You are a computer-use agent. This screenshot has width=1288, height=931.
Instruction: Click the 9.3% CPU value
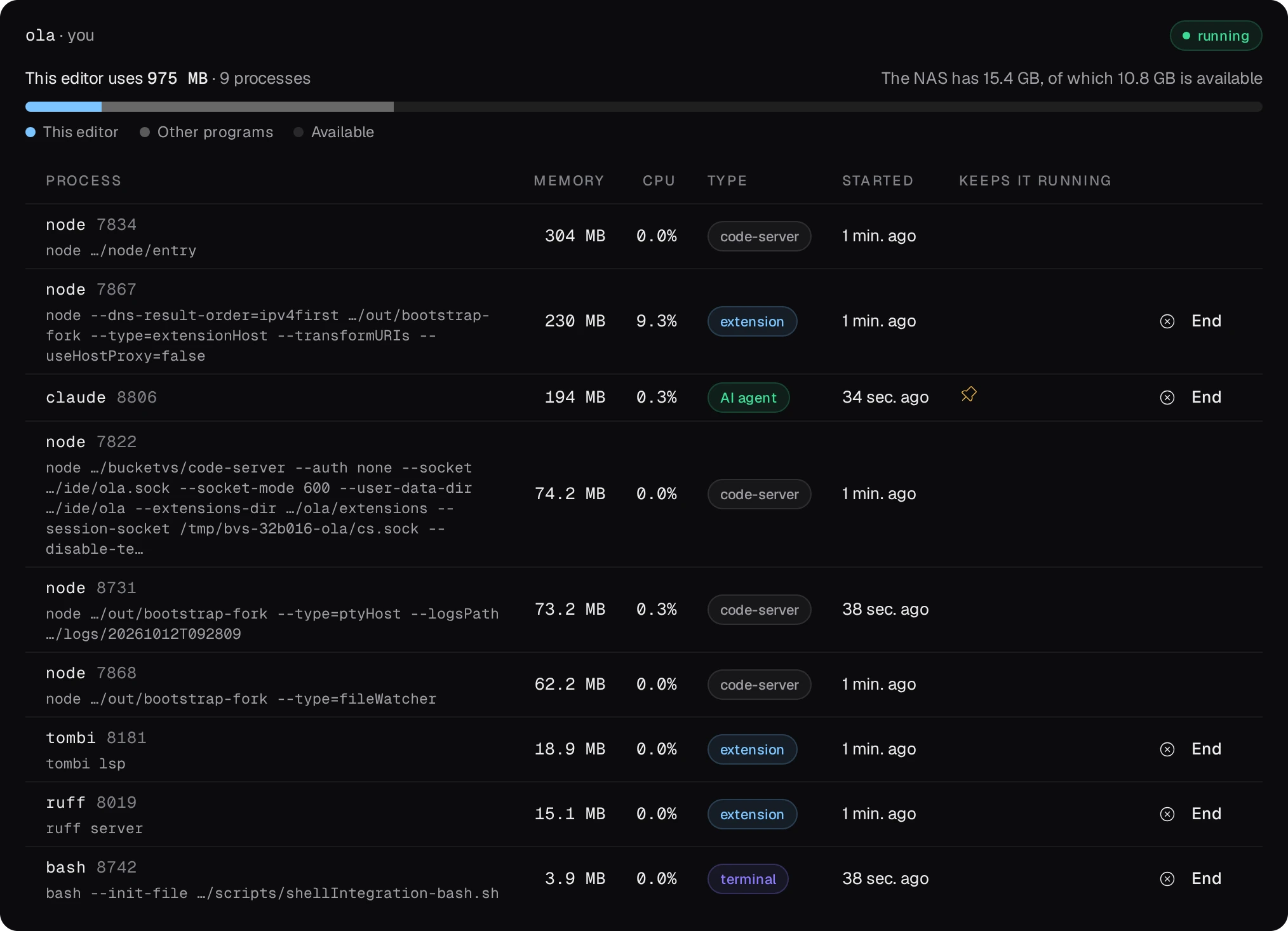657,321
